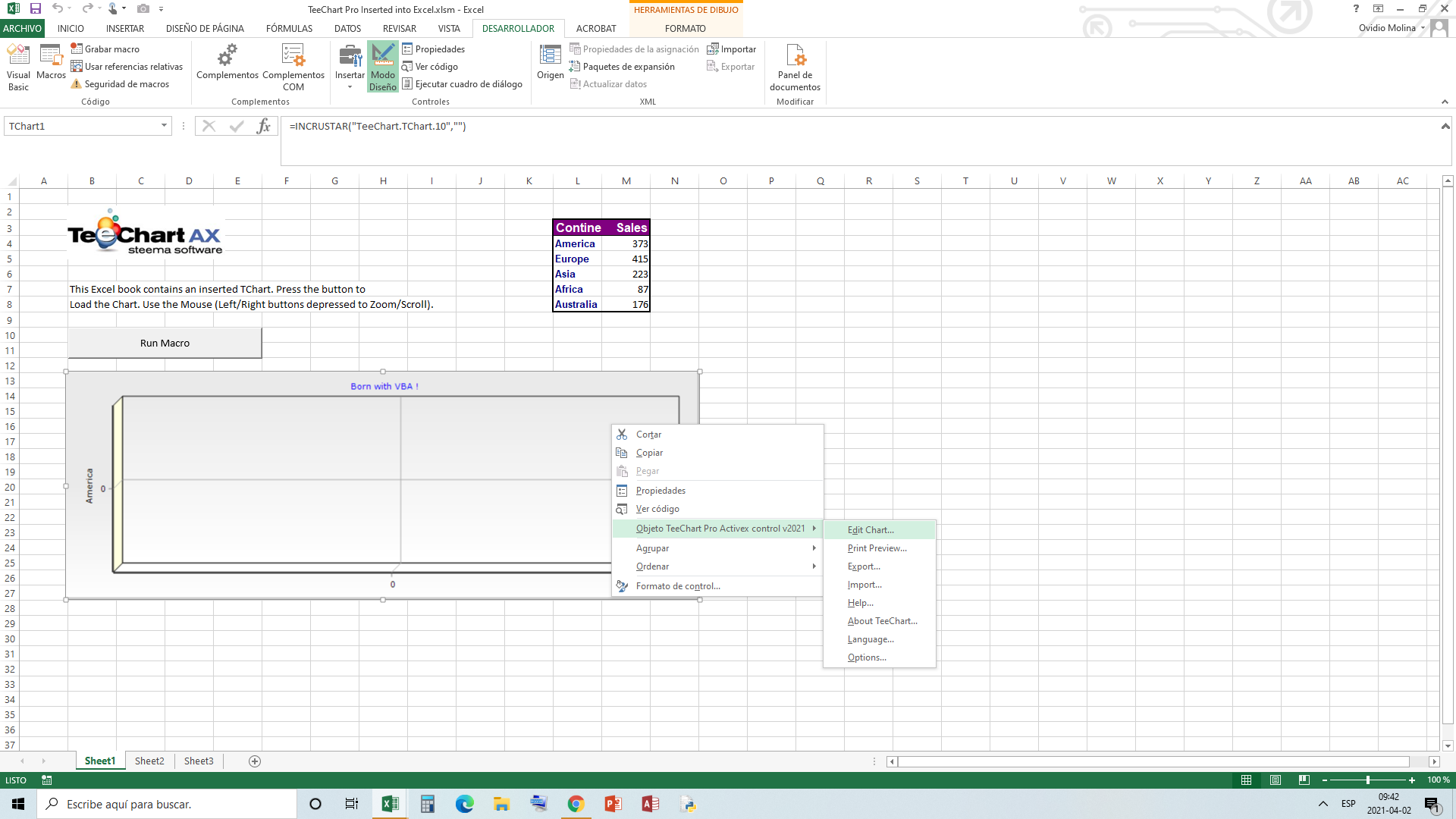Switch to Sheet3 tab
This screenshot has width=1456, height=819.
[197, 761]
